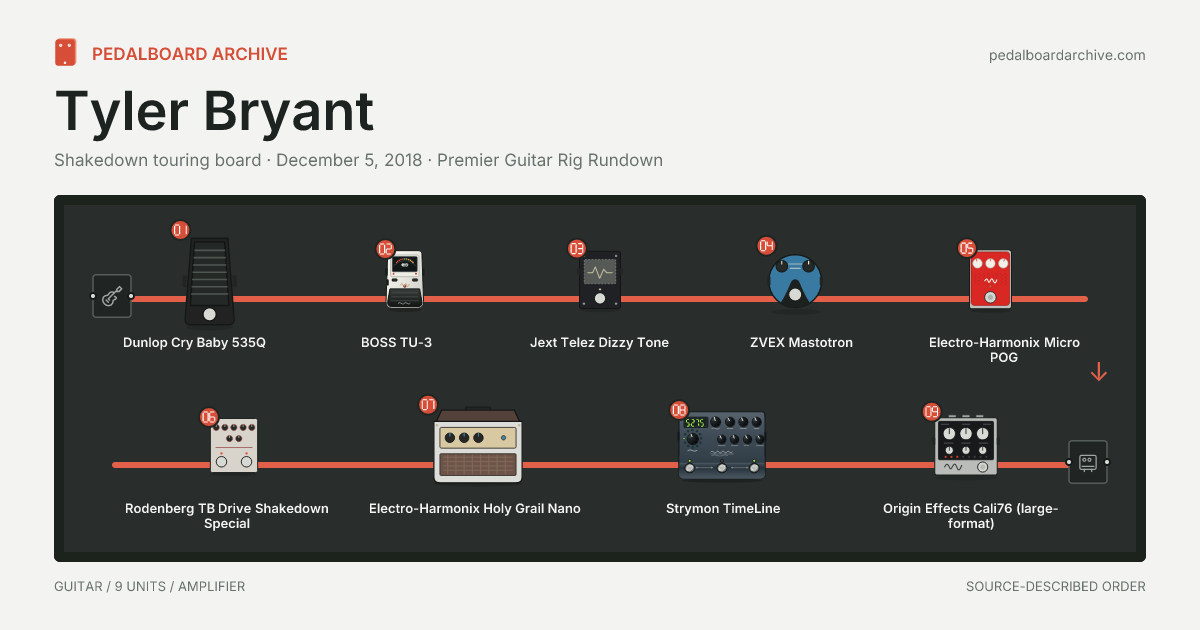
Task: Click the Pedalboard Archive logo icon
Action: click(x=66, y=53)
